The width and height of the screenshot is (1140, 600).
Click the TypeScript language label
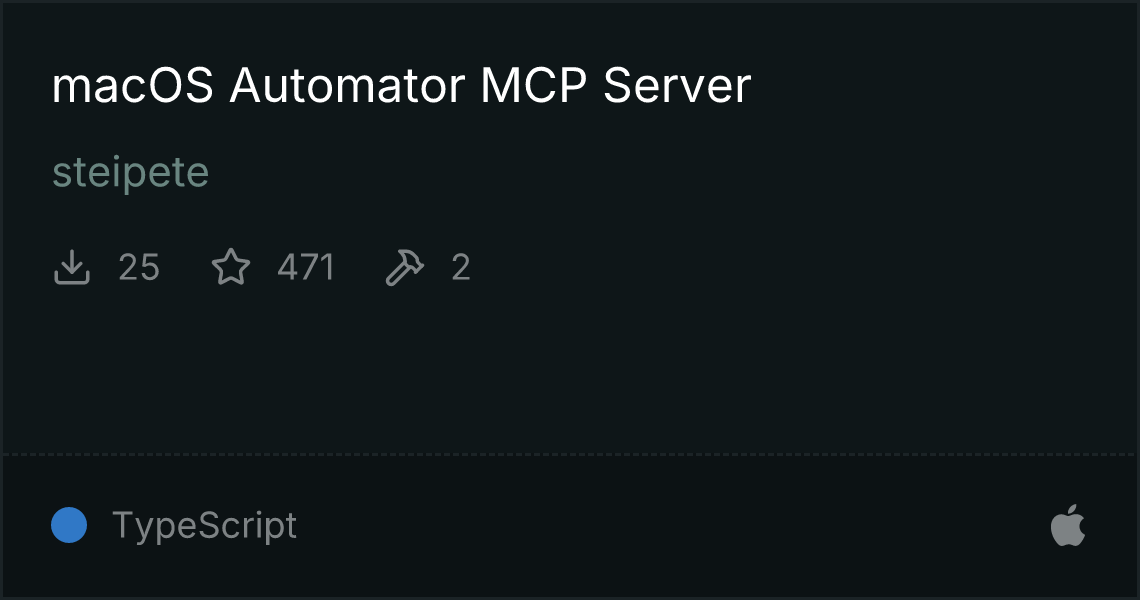(204, 526)
